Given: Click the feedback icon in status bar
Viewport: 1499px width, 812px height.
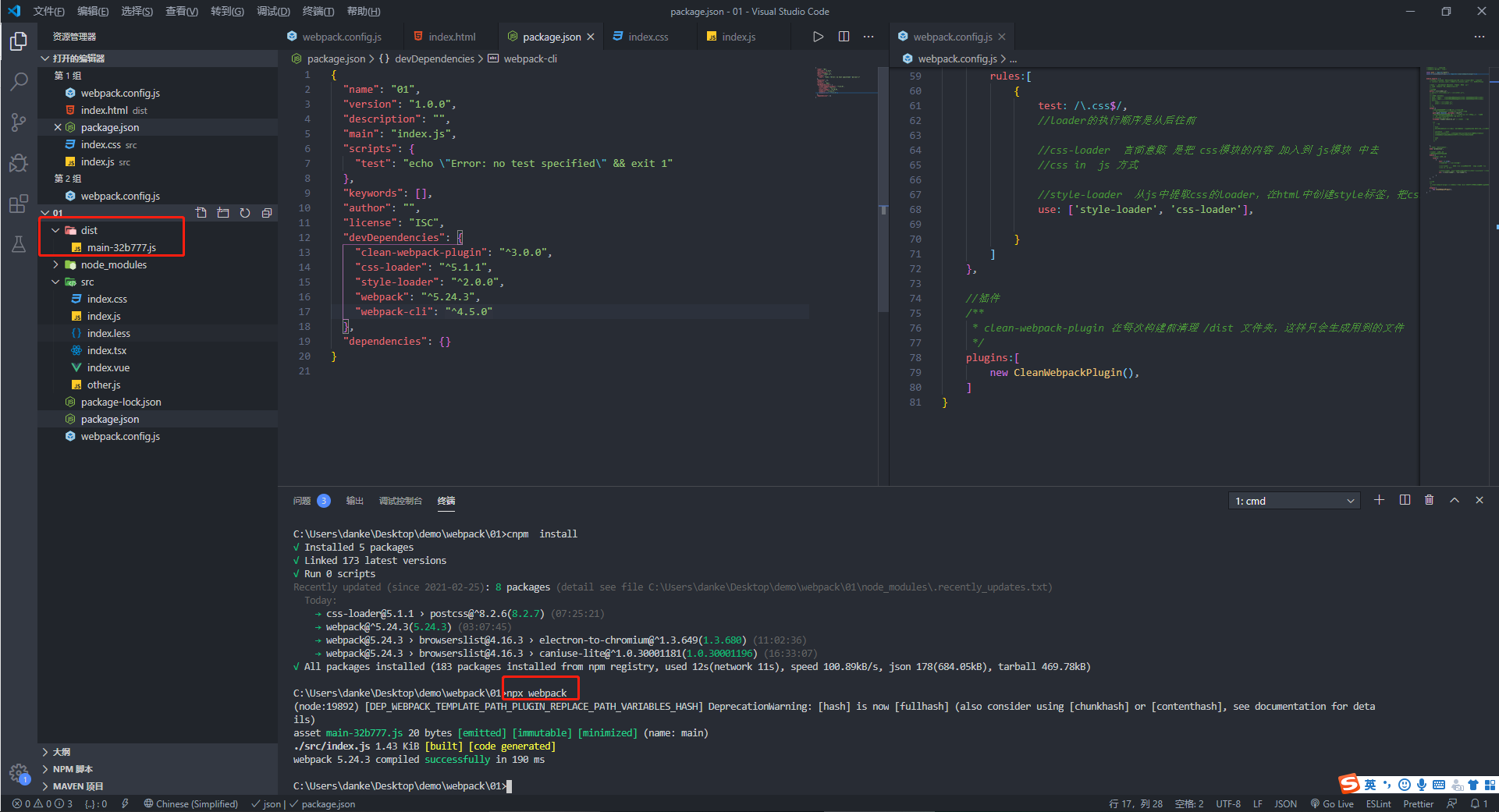Looking at the screenshot, I should coord(1451,803).
